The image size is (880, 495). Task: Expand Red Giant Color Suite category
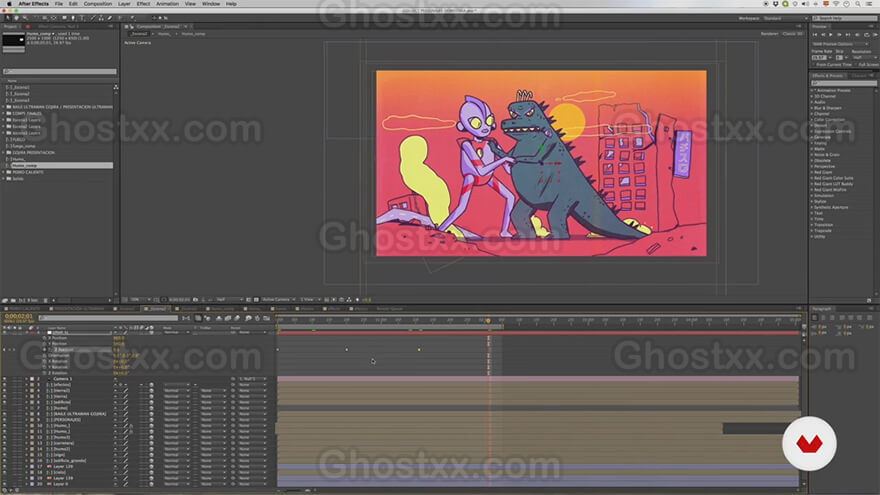tap(812, 178)
